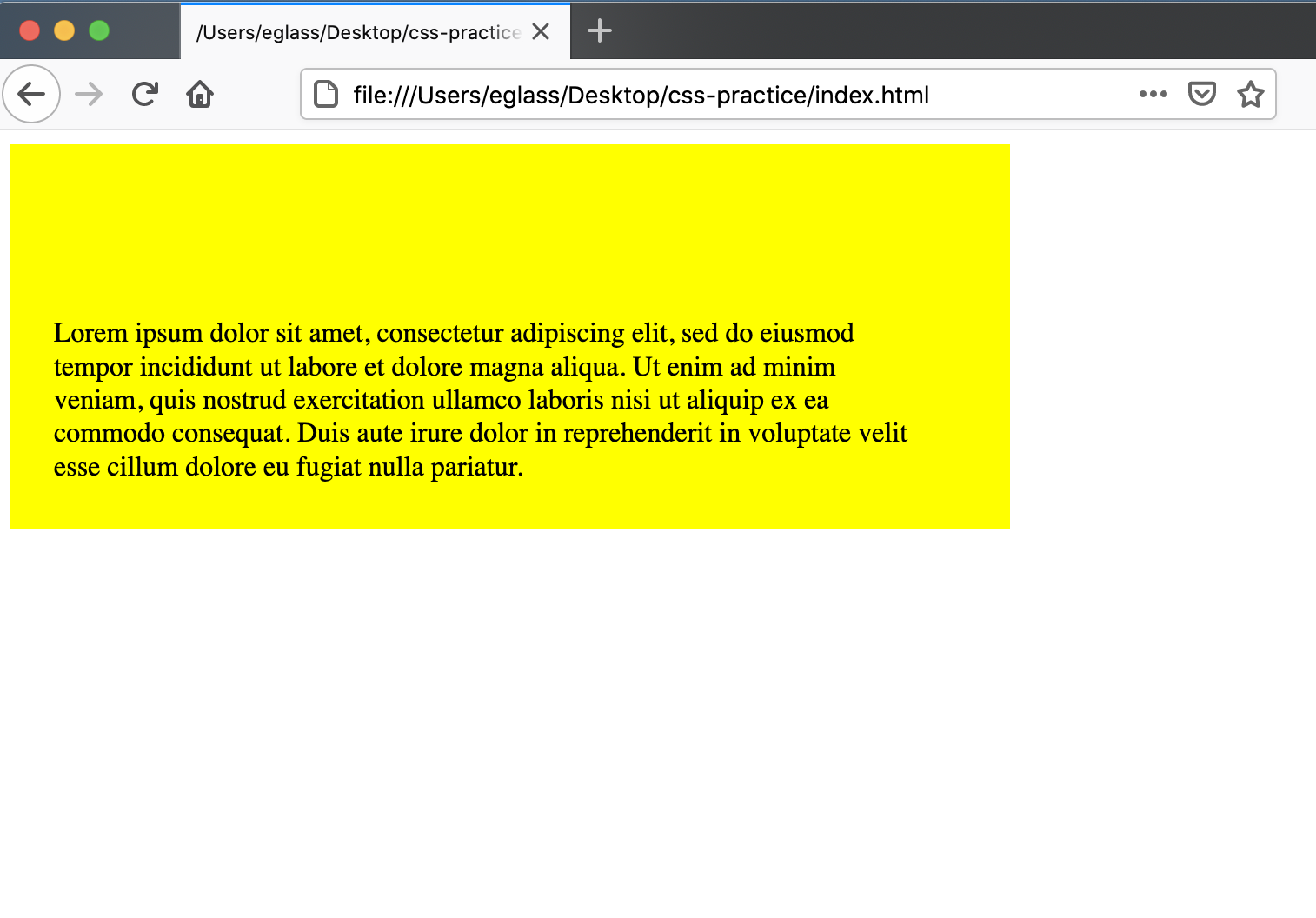1316x918 pixels.
Task: Click the page info icon in address bar
Action: pos(325,94)
